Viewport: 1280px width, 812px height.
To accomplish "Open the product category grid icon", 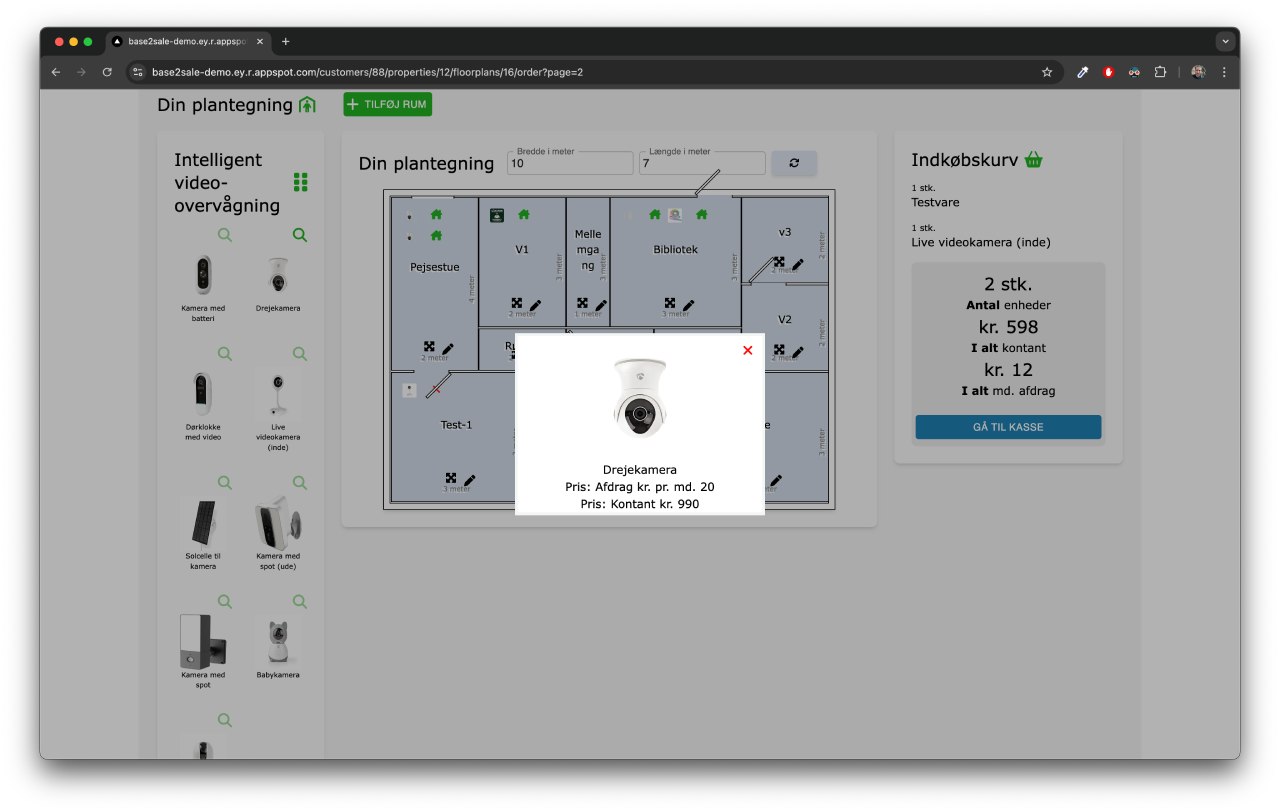I will tap(300, 181).
